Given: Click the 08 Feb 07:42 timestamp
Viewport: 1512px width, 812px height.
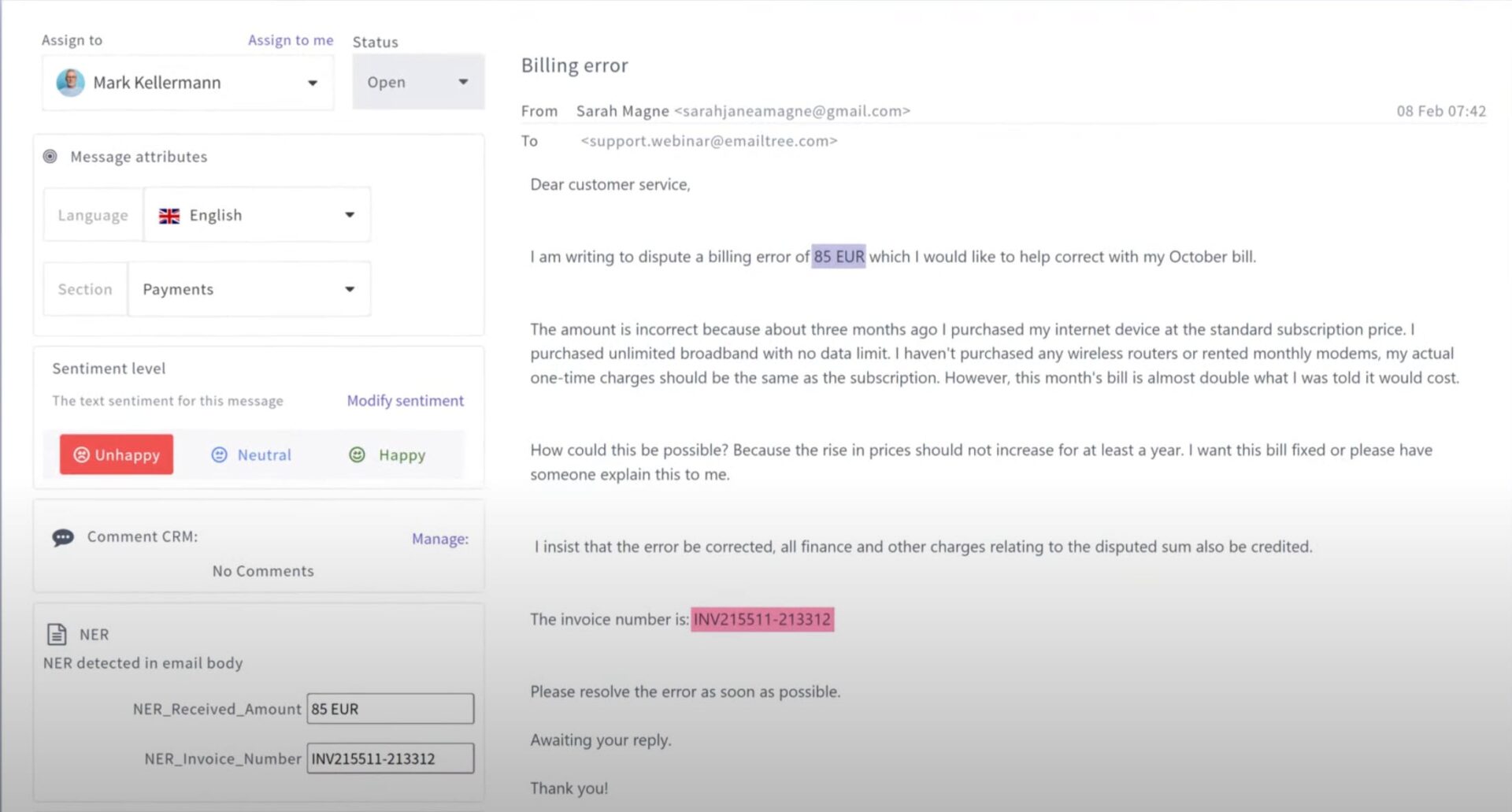Looking at the screenshot, I should pyautogui.click(x=1441, y=111).
